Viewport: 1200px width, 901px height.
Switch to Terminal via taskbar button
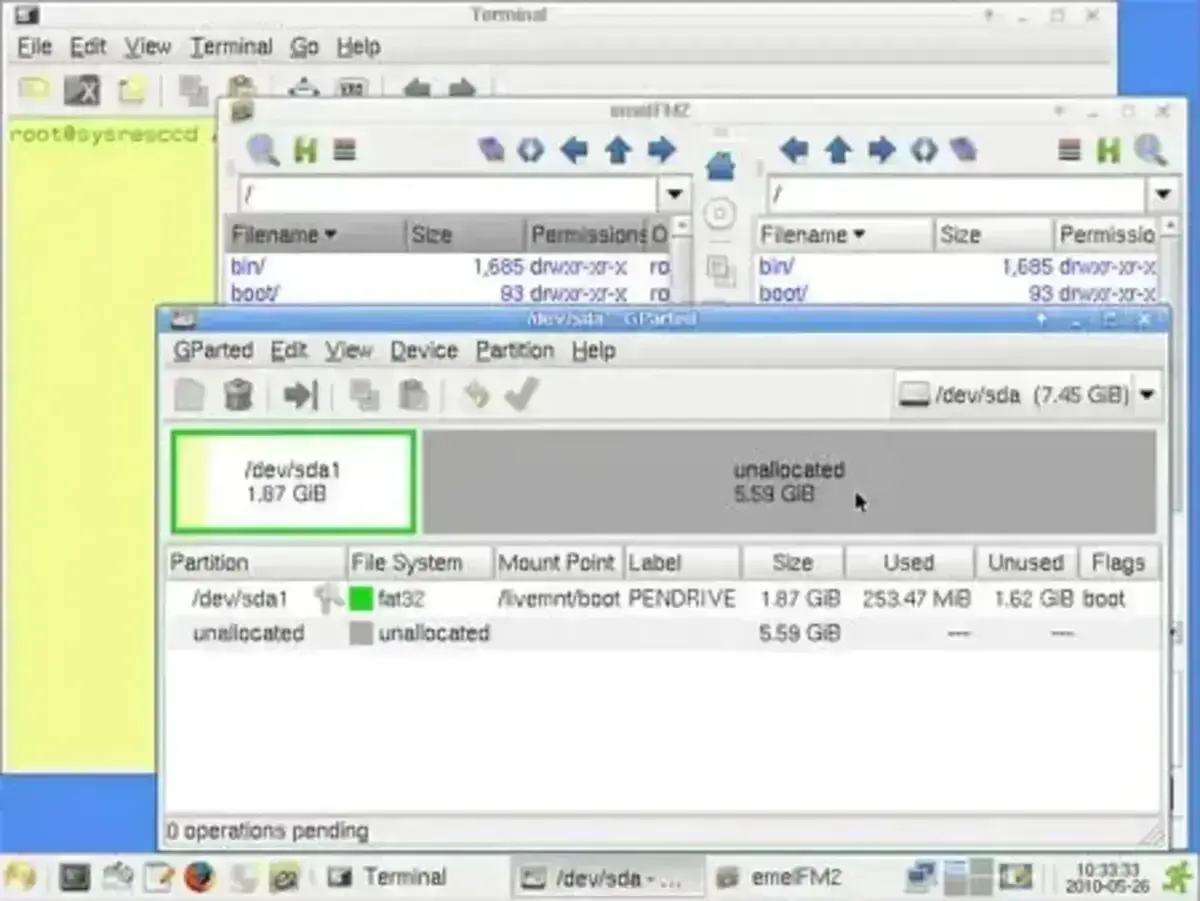click(388, 877)
